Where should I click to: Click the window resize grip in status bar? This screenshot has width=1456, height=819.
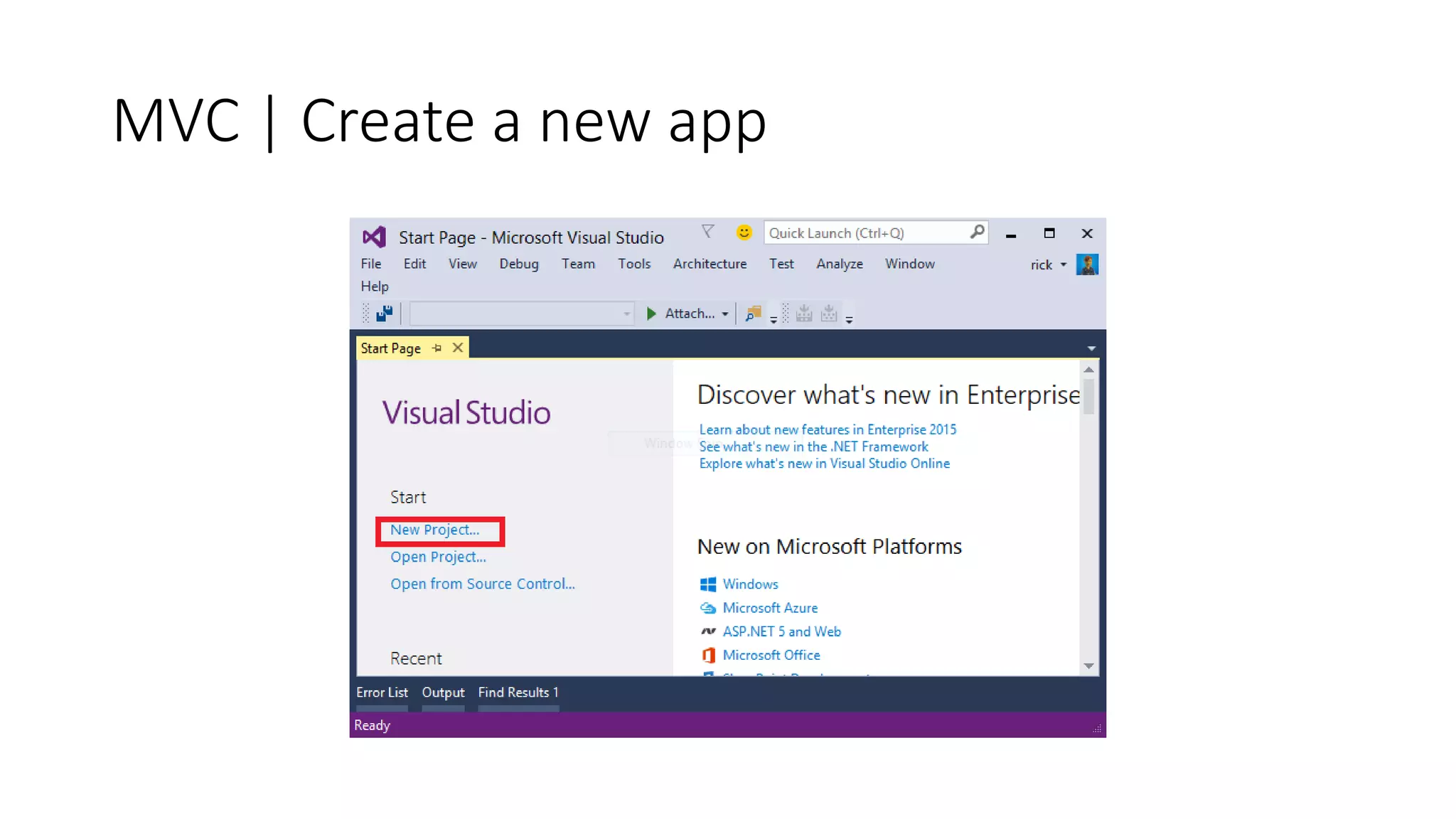point(1097,729)
